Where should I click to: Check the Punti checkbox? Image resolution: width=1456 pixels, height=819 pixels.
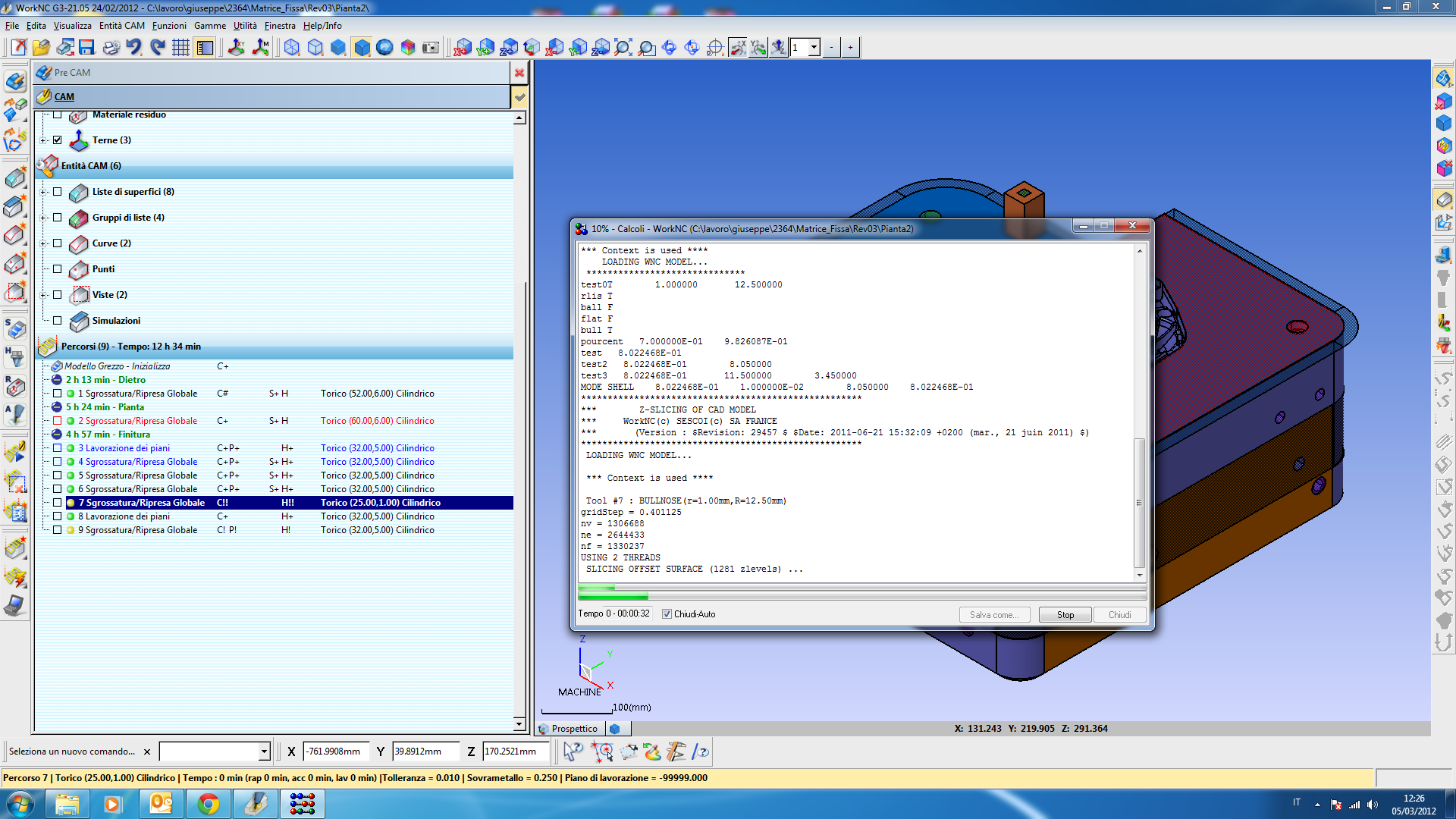[x=58, y=269]
